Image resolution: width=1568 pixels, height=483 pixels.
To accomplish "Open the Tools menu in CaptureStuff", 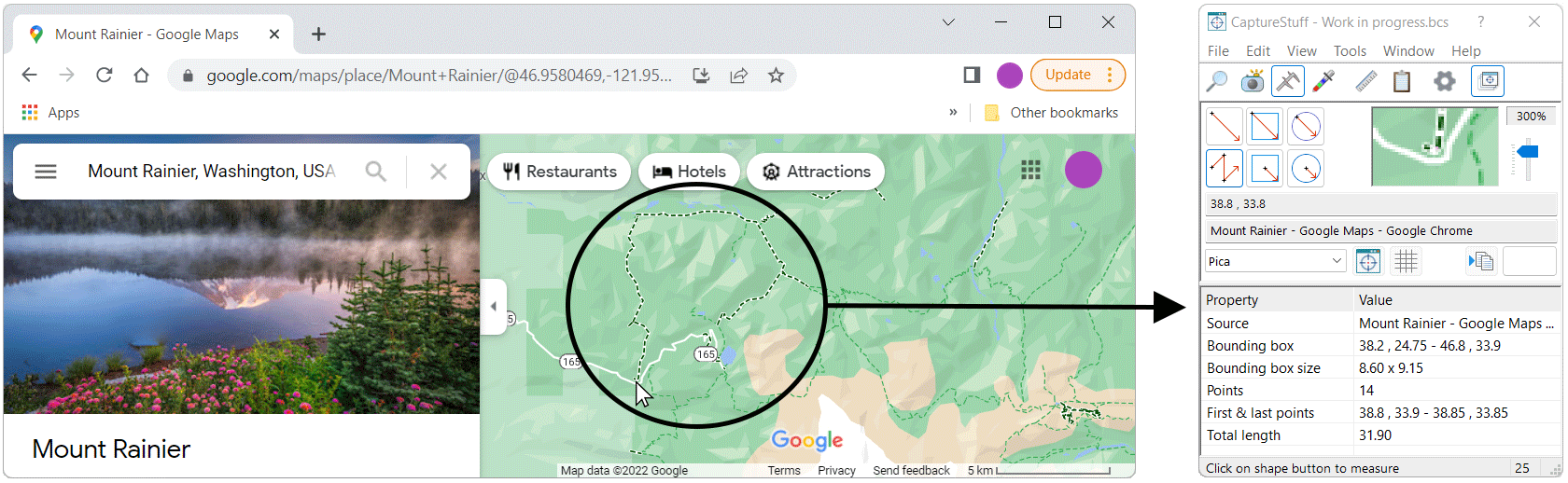I will tap(1350, 51).
